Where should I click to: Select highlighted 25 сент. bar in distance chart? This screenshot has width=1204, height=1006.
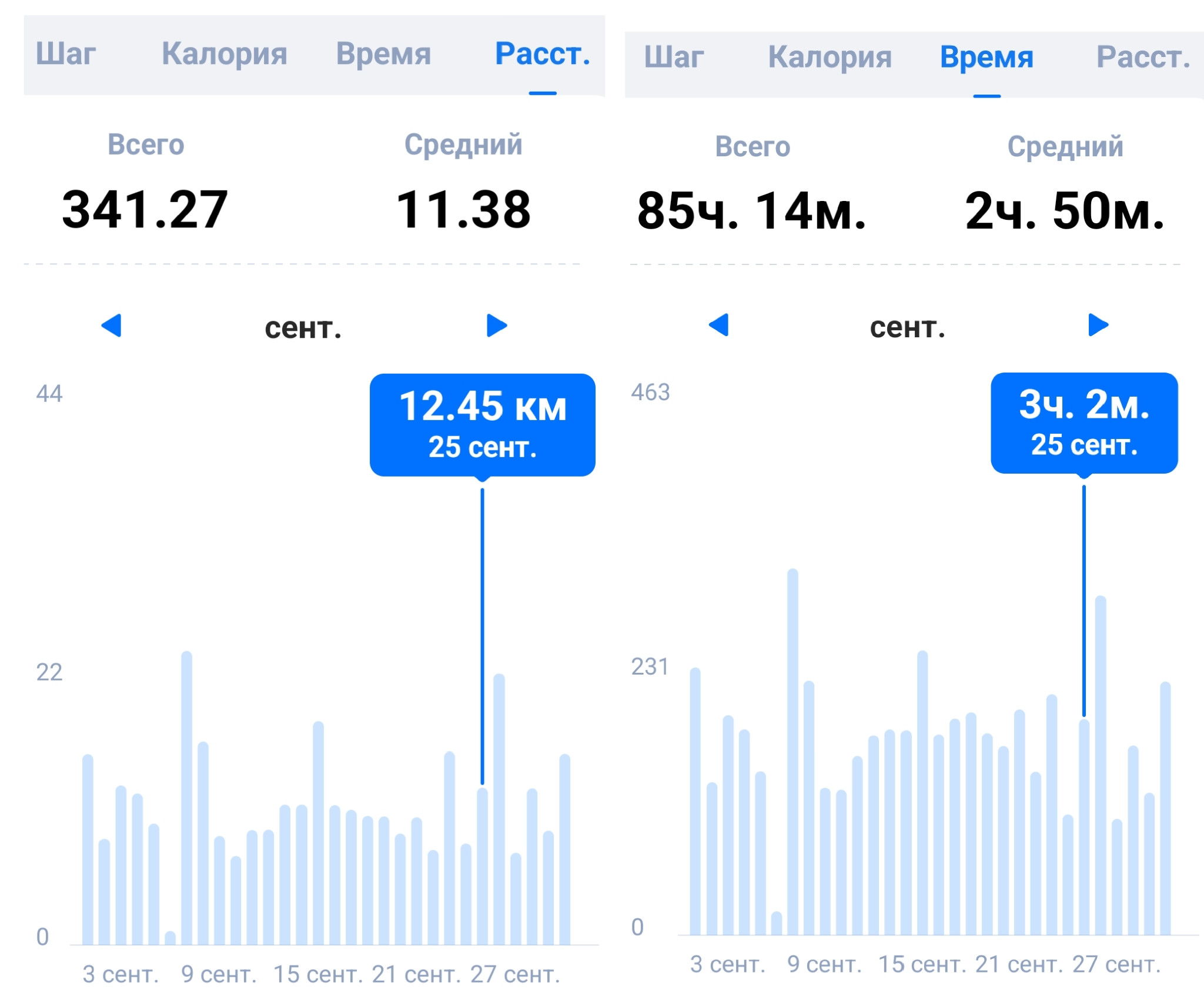(483, 866)
